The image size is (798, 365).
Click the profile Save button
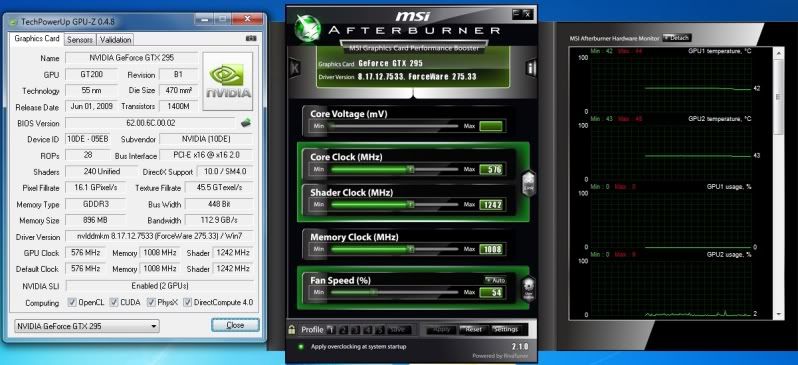pos(399,329)
